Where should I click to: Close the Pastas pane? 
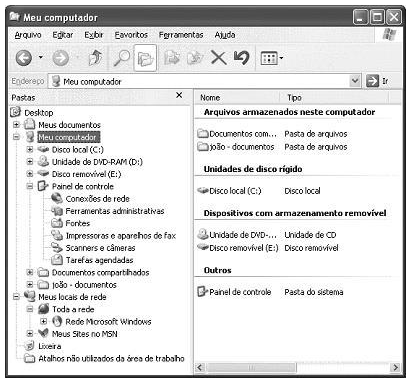[x=179, y=95]
